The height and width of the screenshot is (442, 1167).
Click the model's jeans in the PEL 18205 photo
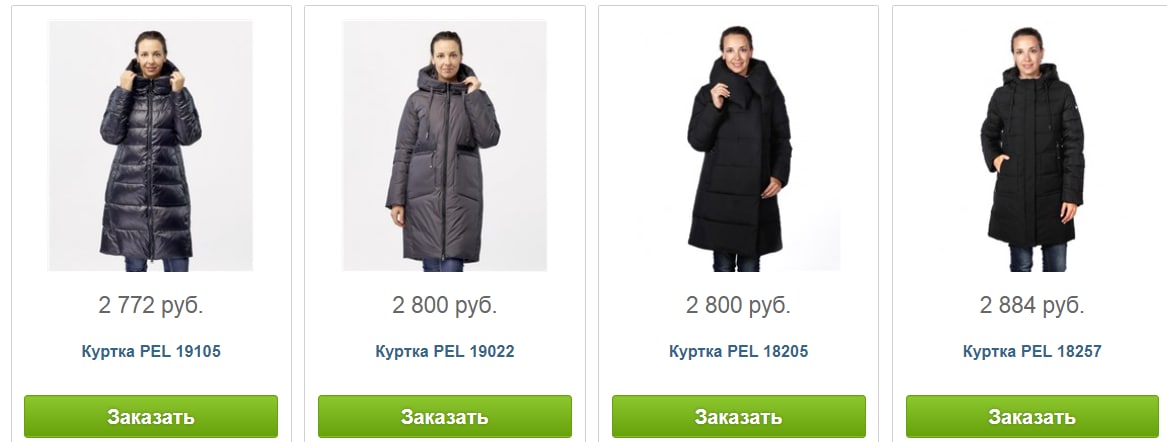pos(736,262)
